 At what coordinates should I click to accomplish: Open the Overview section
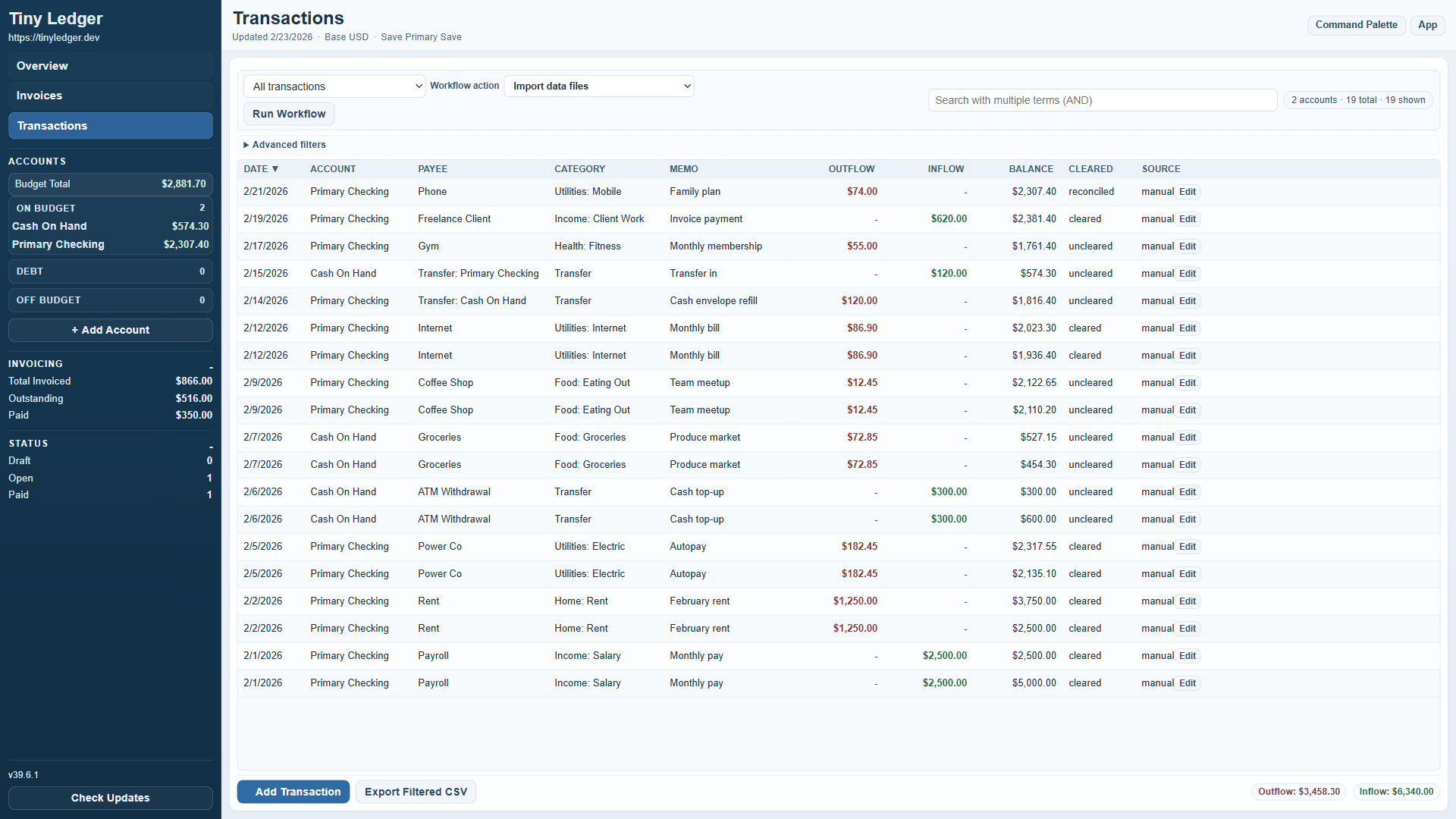pyautogui.click(x=110, y=66)
